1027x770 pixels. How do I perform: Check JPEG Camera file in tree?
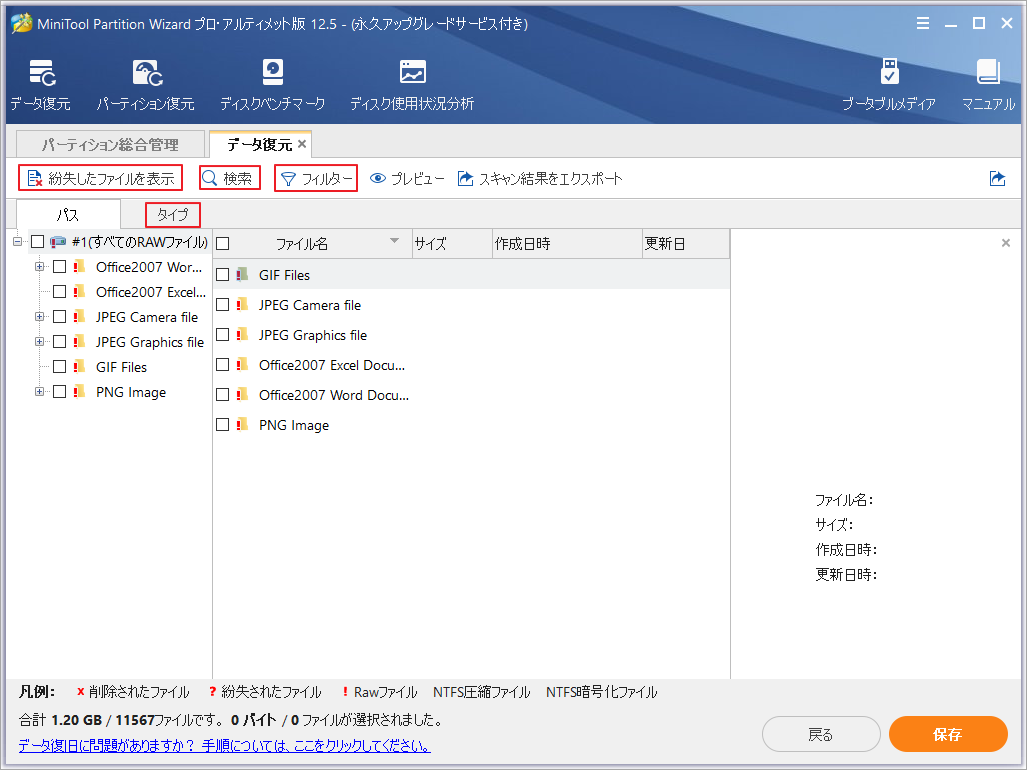60,317
